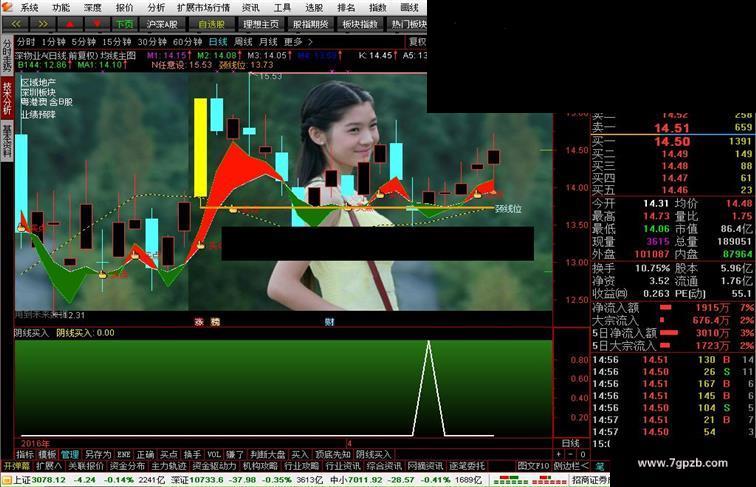Click the 图文F10 button
This screenshot has height=487, width=756.
click(533, 466)
